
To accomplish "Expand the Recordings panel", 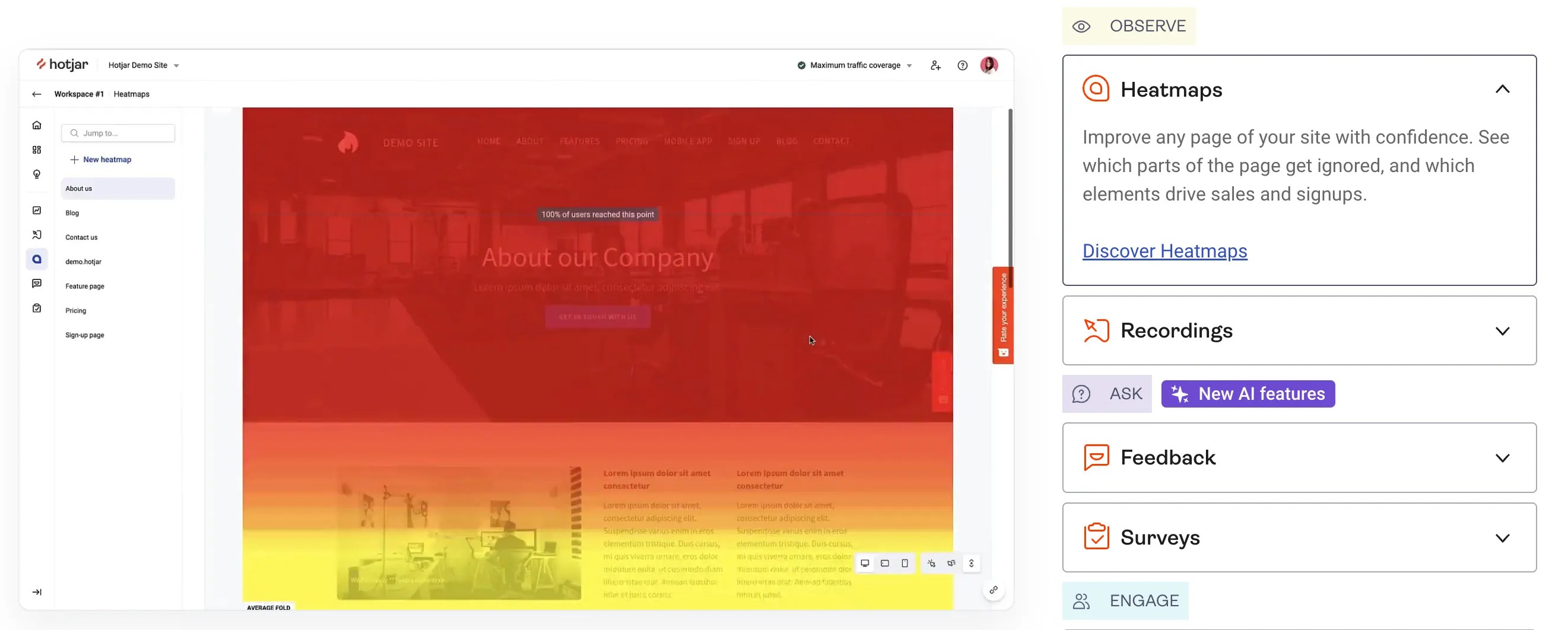I will (x=1503, y=330).
